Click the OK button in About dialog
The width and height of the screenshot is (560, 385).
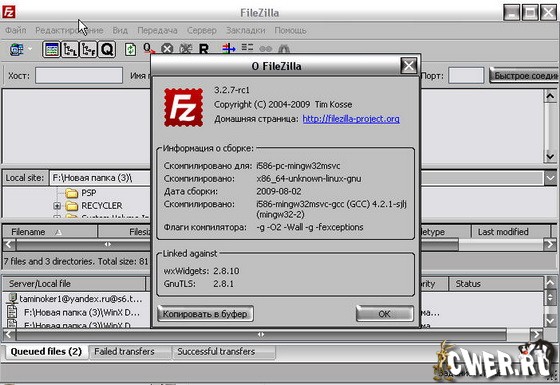[385, 314]
